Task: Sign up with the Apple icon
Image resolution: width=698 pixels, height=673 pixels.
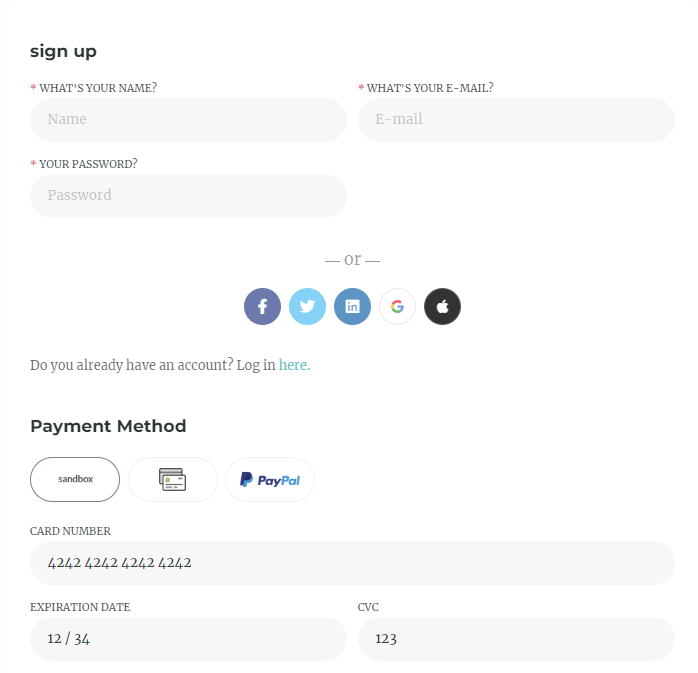Action: [442, 306]
